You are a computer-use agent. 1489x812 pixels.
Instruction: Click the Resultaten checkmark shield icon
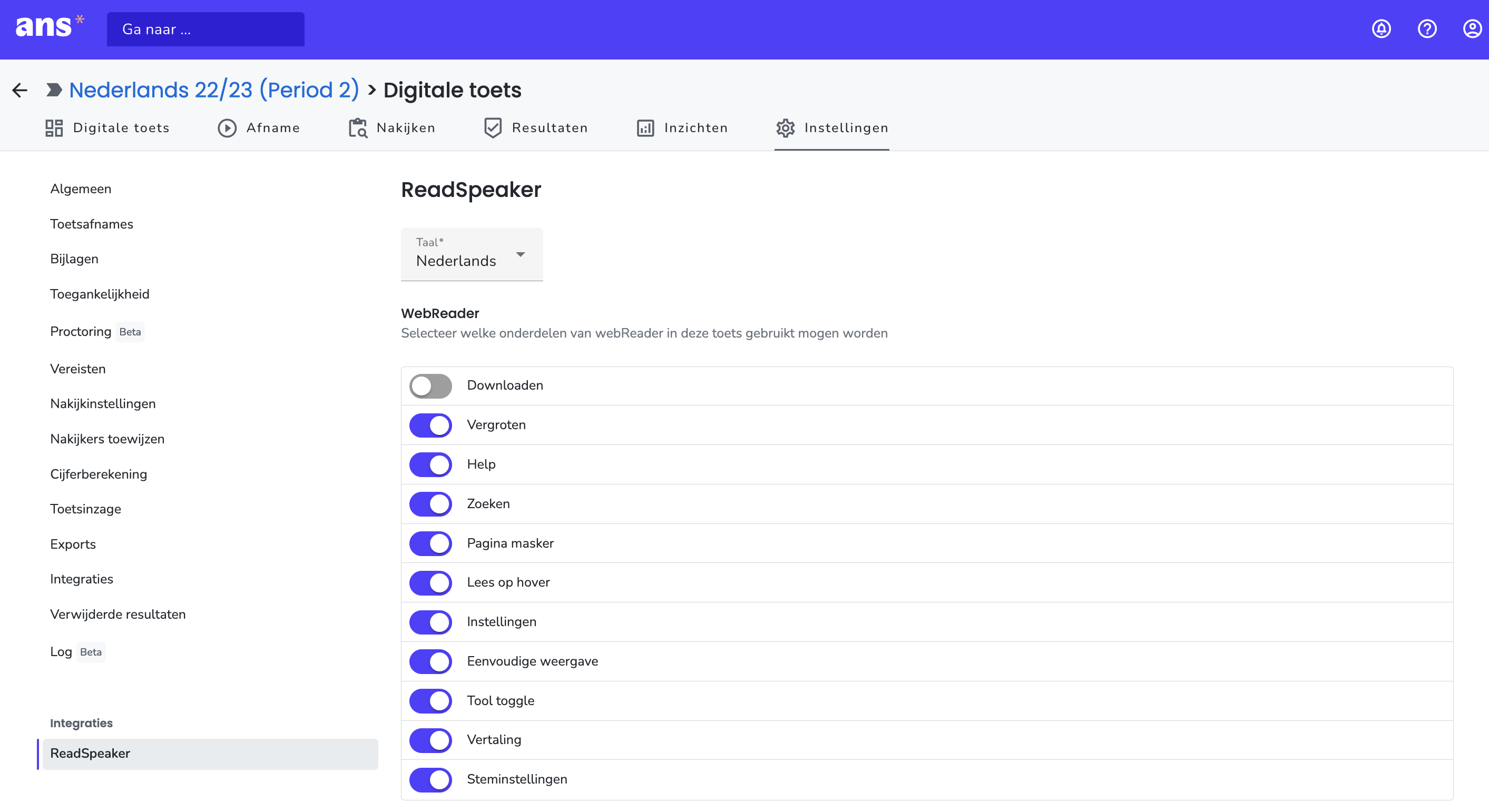pos(493,127)
